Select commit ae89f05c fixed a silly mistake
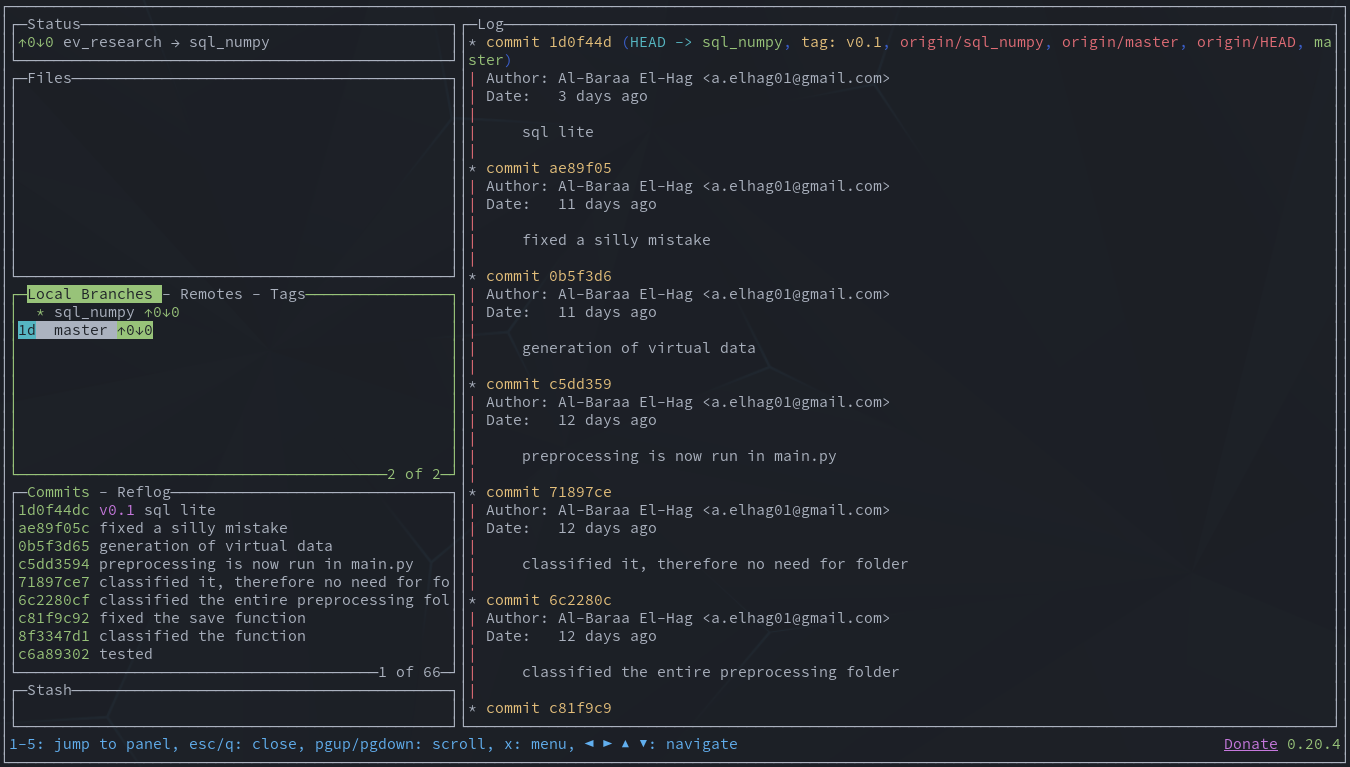Viewport: 1350px width, 767px height. [234, 528]
